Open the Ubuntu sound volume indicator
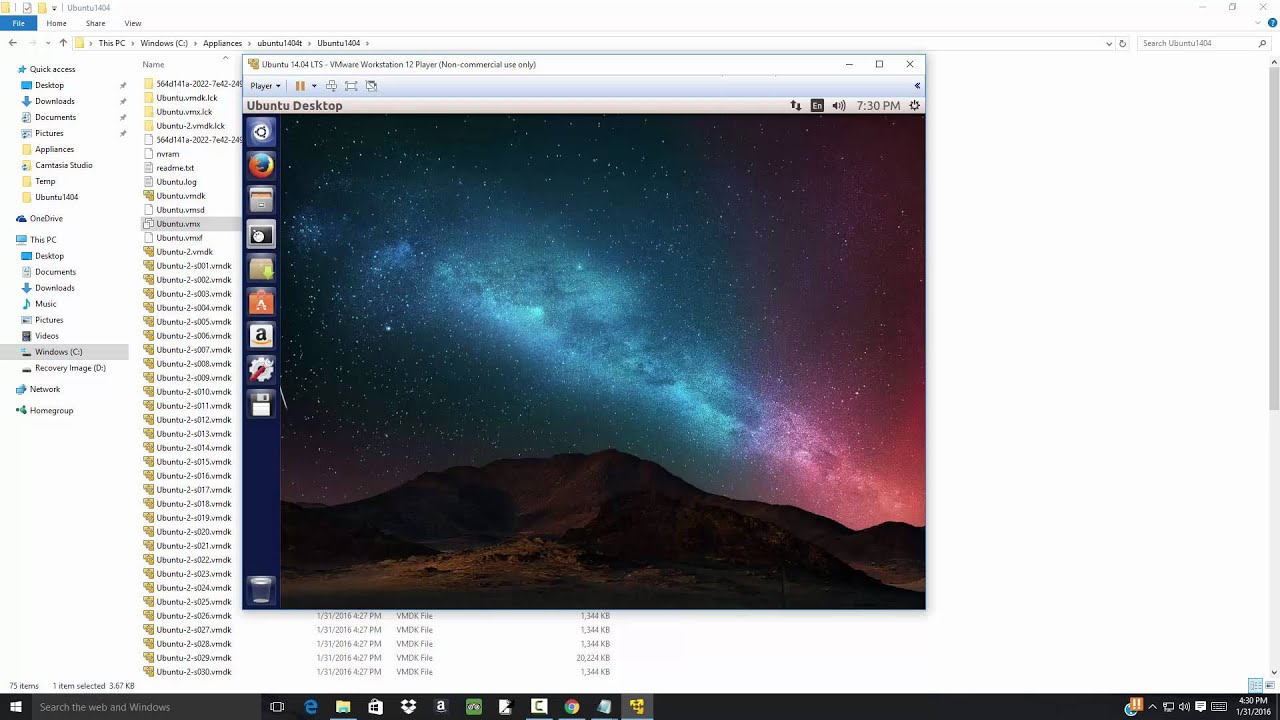 [839, 105]
